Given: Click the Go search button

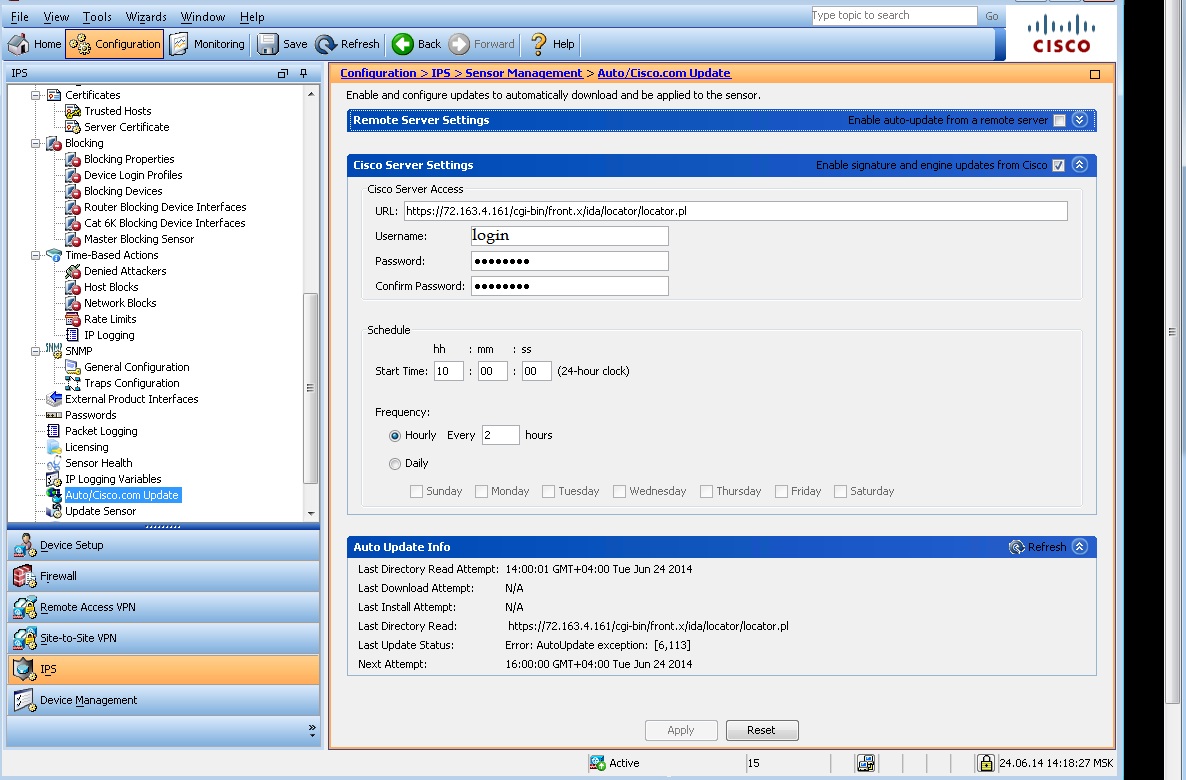Looking at the screenshot, I should (992, 16).
